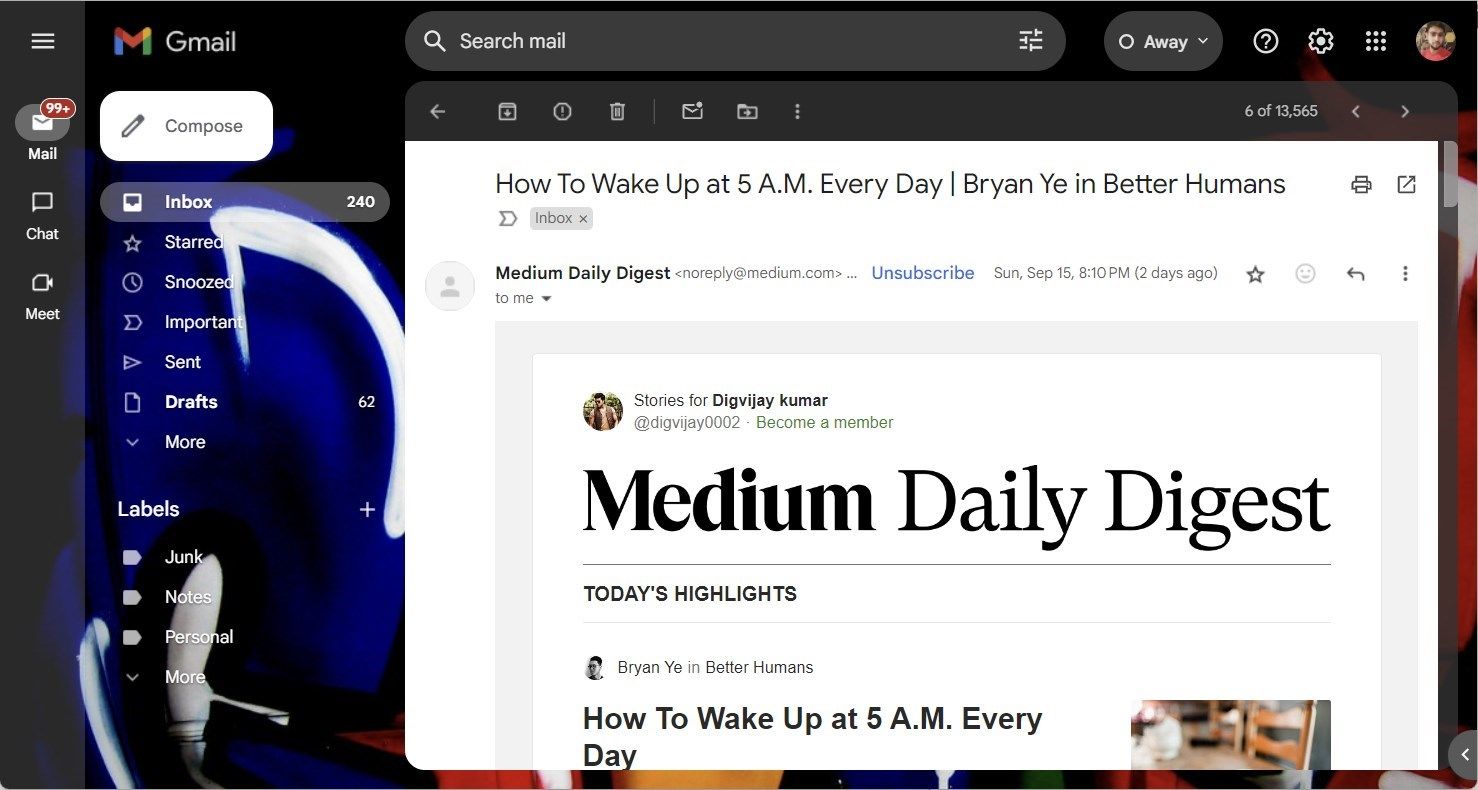Image resolution: width=1478 pixels, height=790 pixels.
Task: Create a new label with plus
Action: [x=367, y=509]
